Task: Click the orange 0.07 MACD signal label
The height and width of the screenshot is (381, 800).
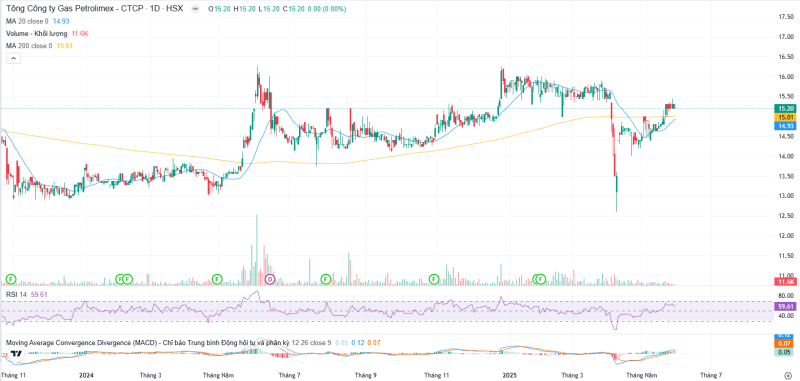Action: 784,344
